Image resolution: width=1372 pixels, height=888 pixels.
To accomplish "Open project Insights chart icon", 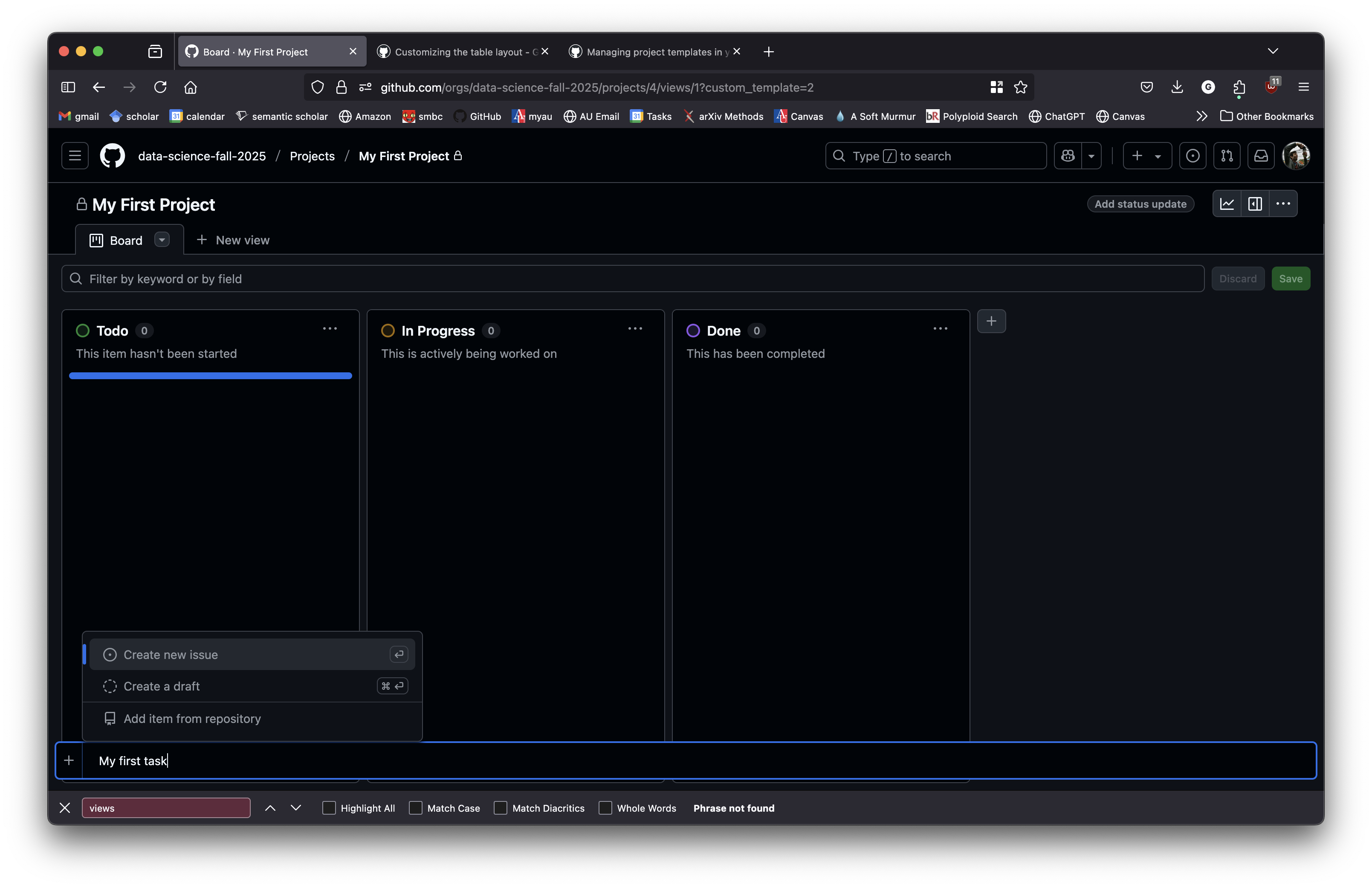I will (x=1227, y=203).
